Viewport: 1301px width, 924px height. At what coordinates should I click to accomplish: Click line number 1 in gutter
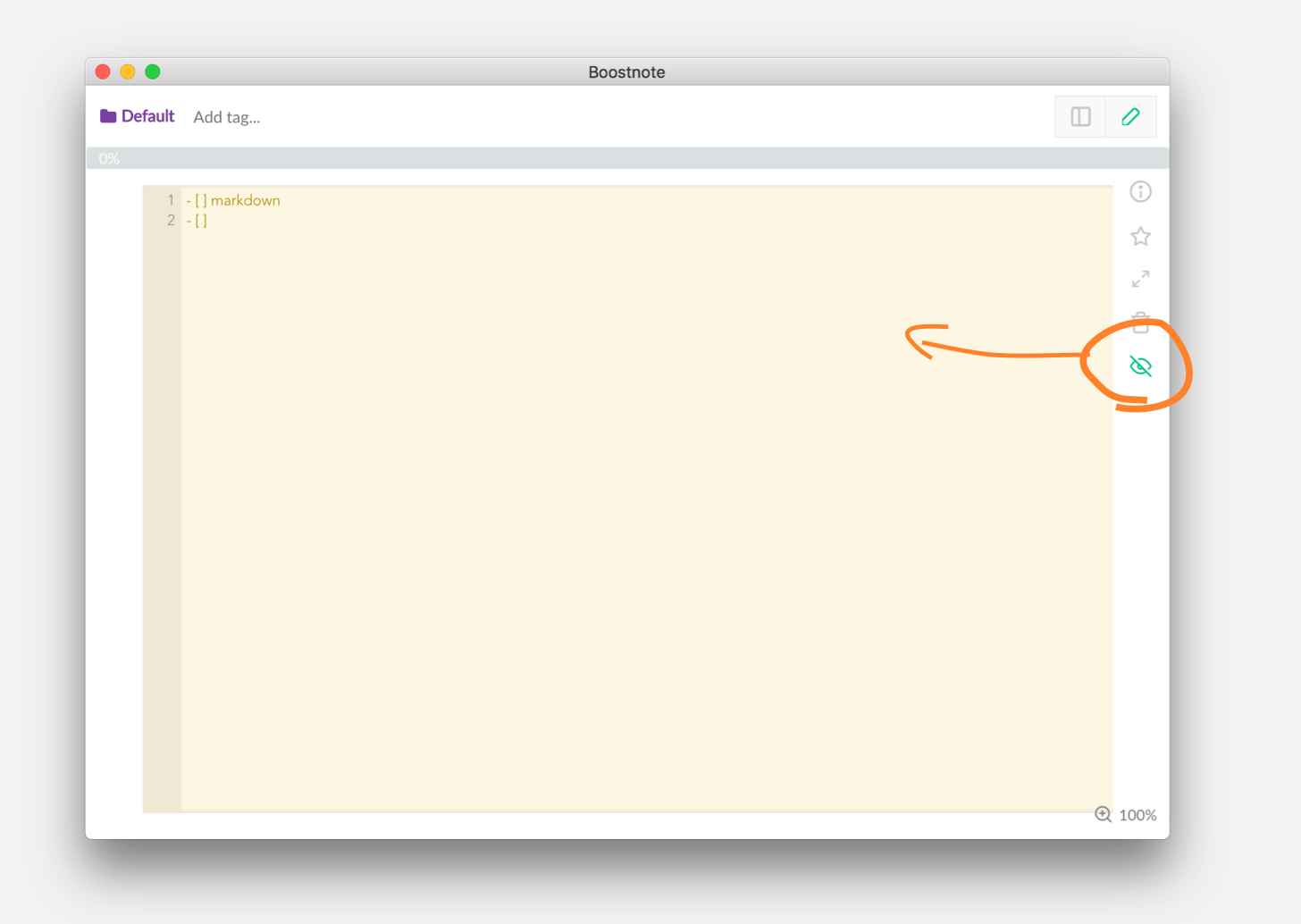pos(171,200)
